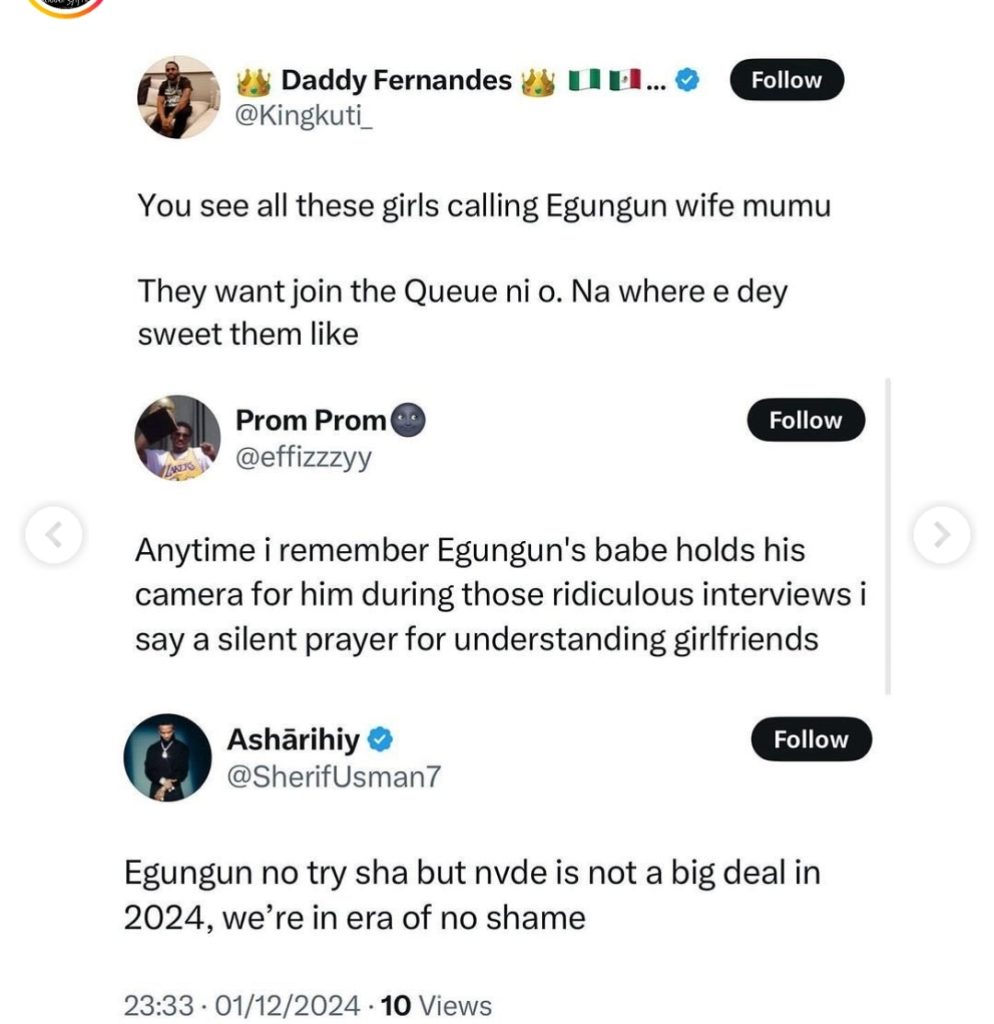Click the Prom Prom display name
Screen dimensions: 994x1024
pyautogui.click(x=310, y=421)
